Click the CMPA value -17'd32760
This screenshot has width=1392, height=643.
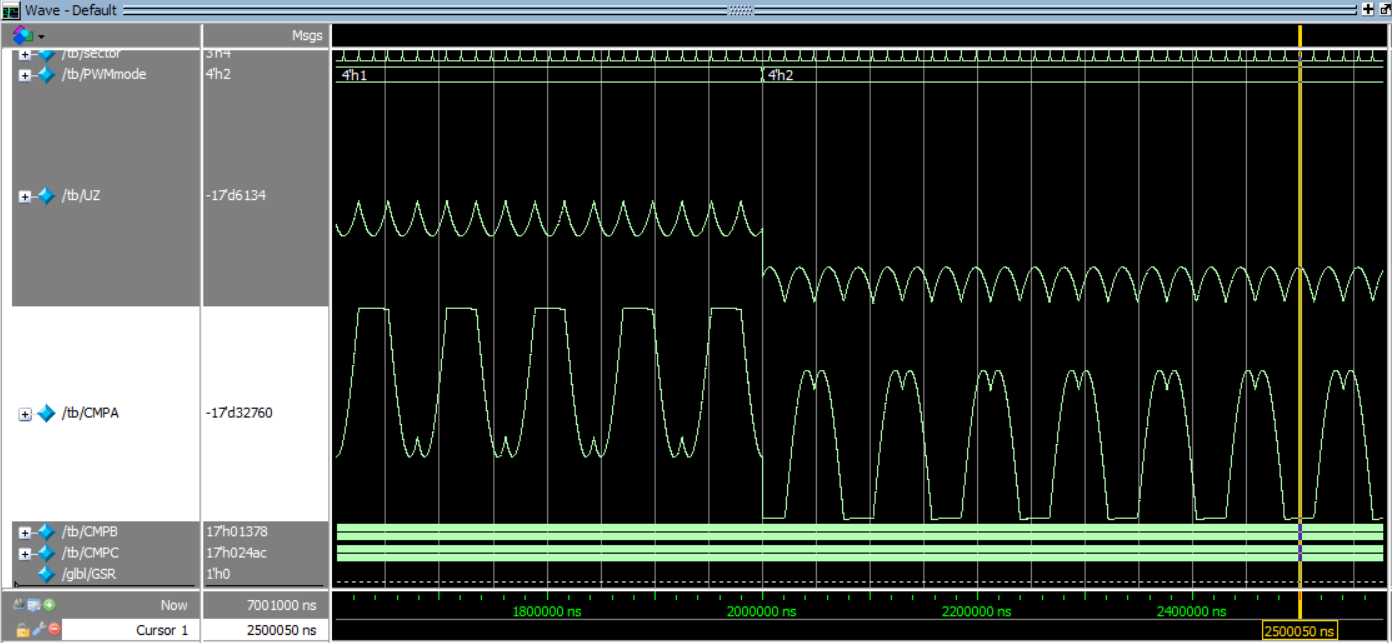[x=239, y=413]
